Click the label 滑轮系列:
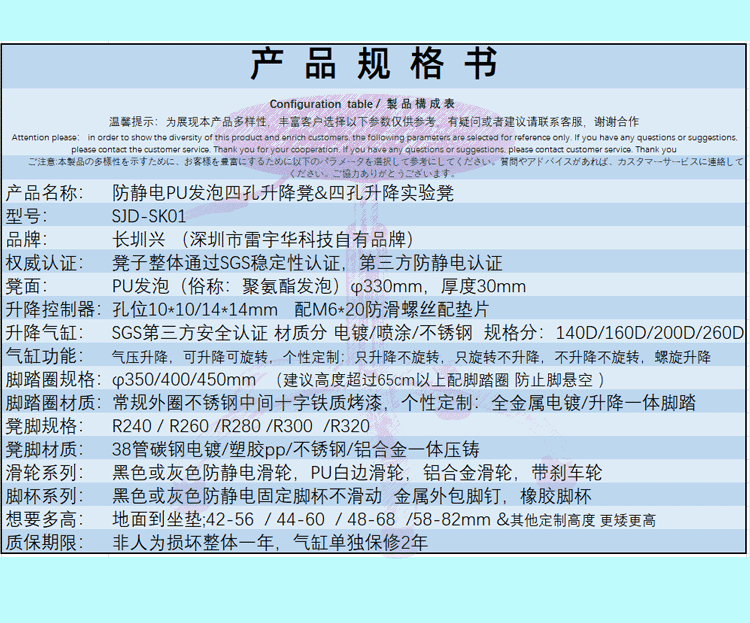This screenshot has width=750, height=623. click(x=44, y=473)
